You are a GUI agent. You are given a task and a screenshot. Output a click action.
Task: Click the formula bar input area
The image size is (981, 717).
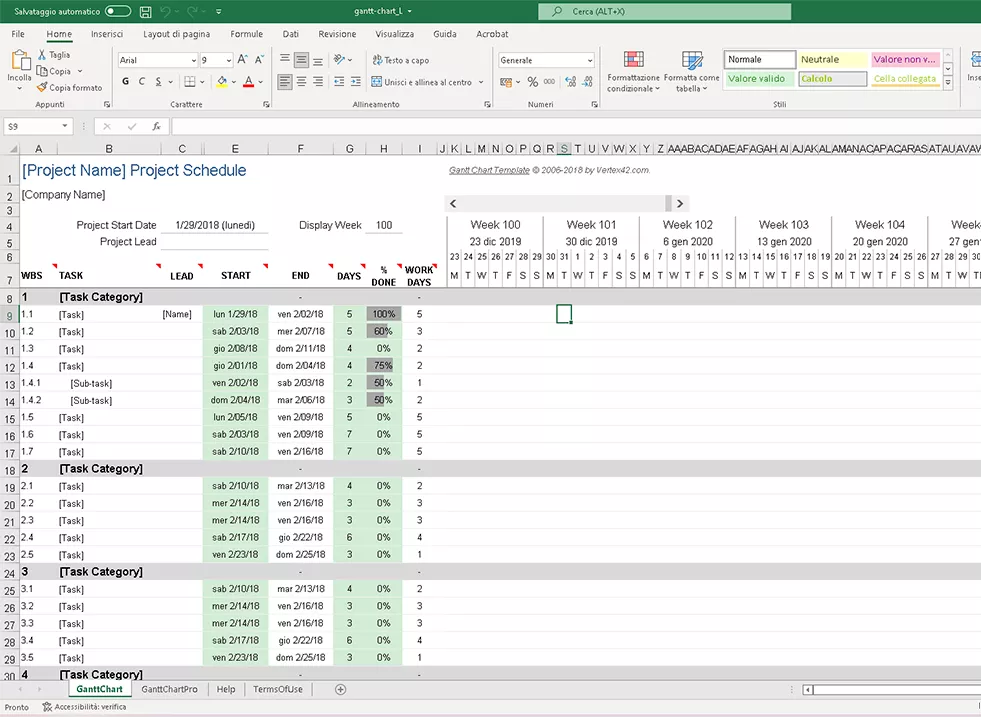[576, 126]
